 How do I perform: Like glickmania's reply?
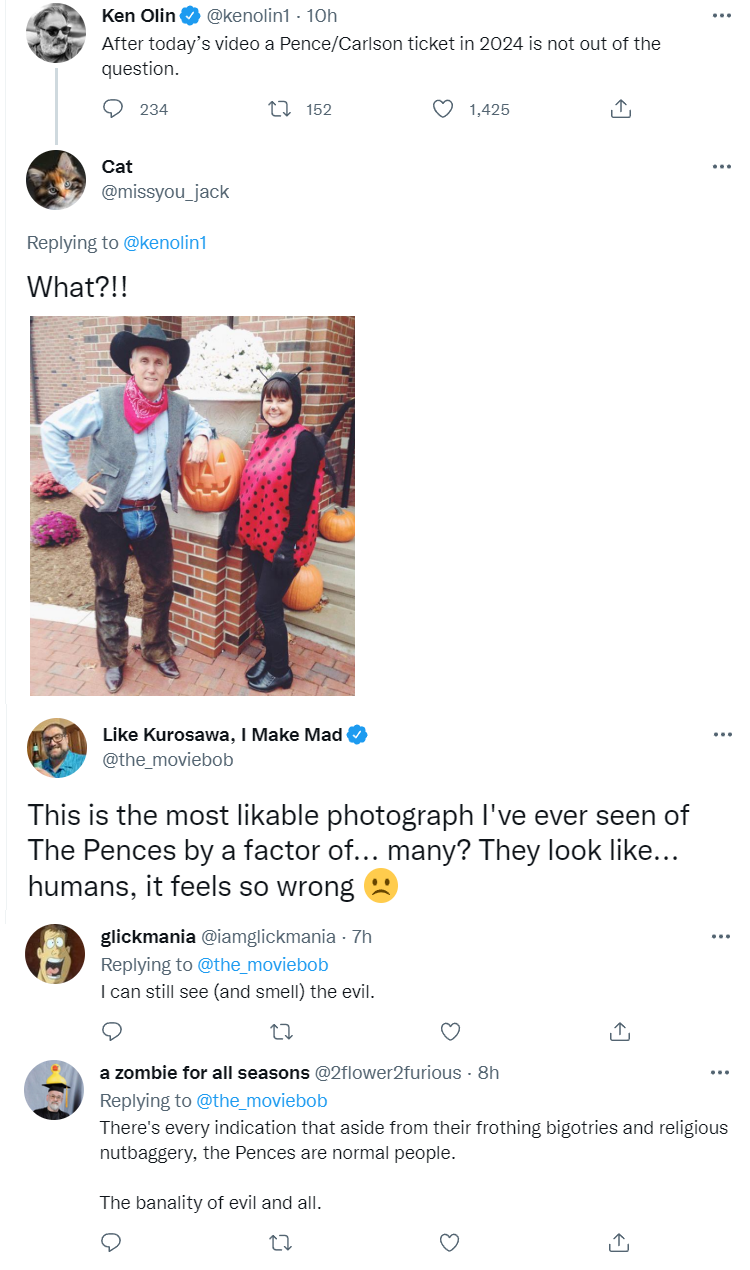(450, 1030)
